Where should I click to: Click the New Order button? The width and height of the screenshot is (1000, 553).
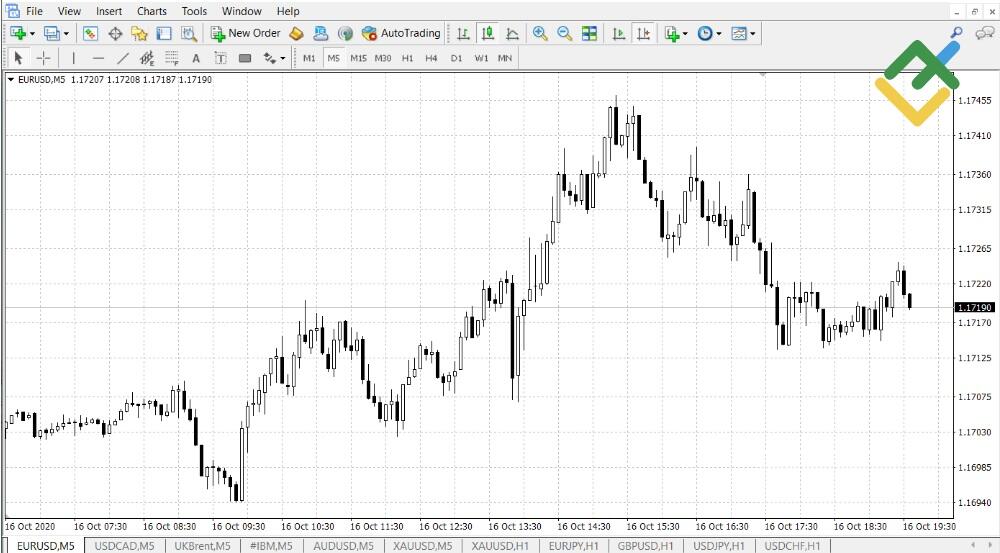point(246,33)
